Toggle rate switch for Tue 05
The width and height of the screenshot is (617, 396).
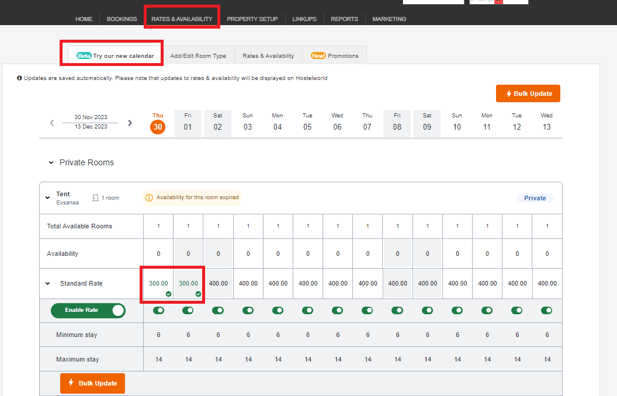(308, 311)
